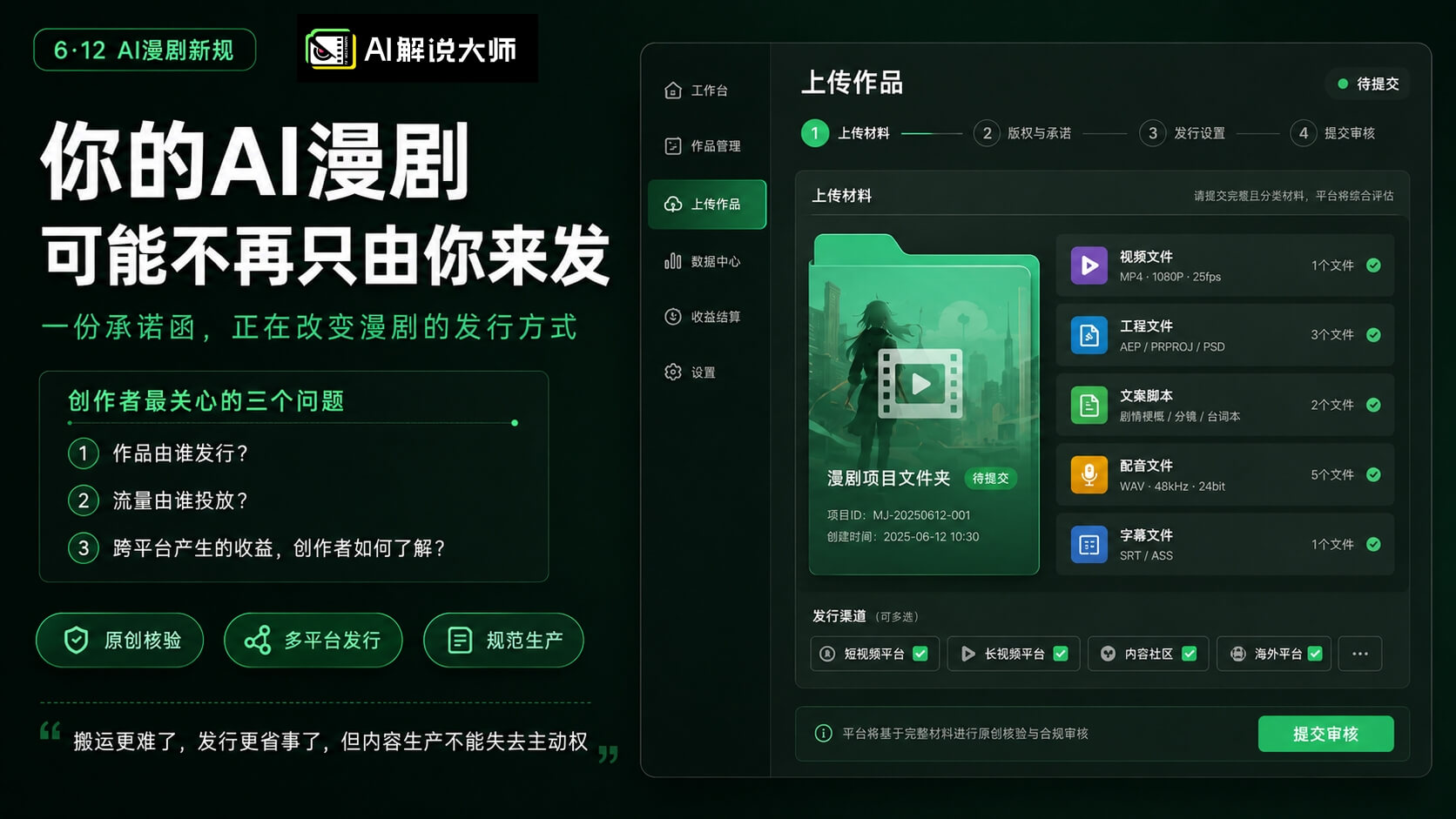Click the info icon beside 平台将基于完整材料
Viewport: 1456px width, 819px height.
[x=823, y=734]
